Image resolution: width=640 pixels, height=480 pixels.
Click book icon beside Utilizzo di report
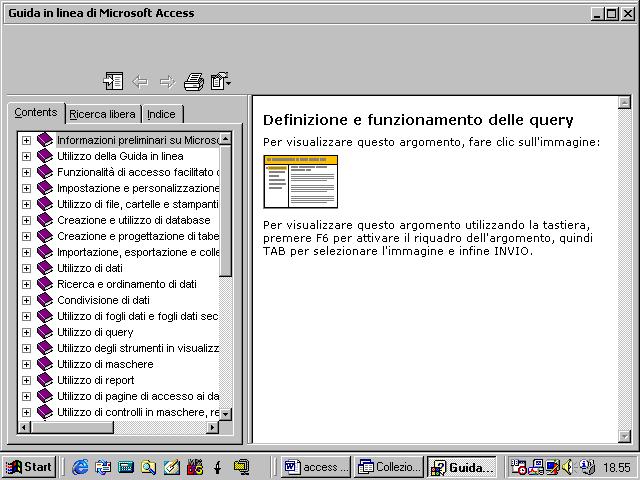tap(45, 380)
